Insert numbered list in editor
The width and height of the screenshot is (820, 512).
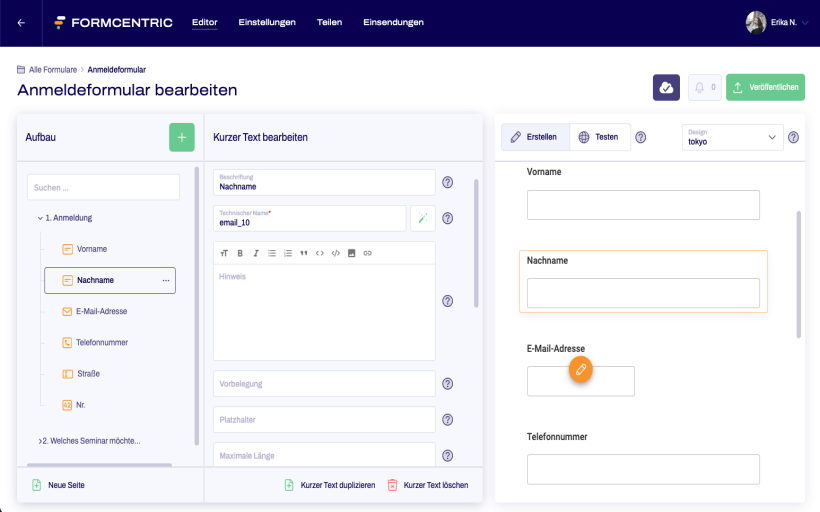(288, 253)
